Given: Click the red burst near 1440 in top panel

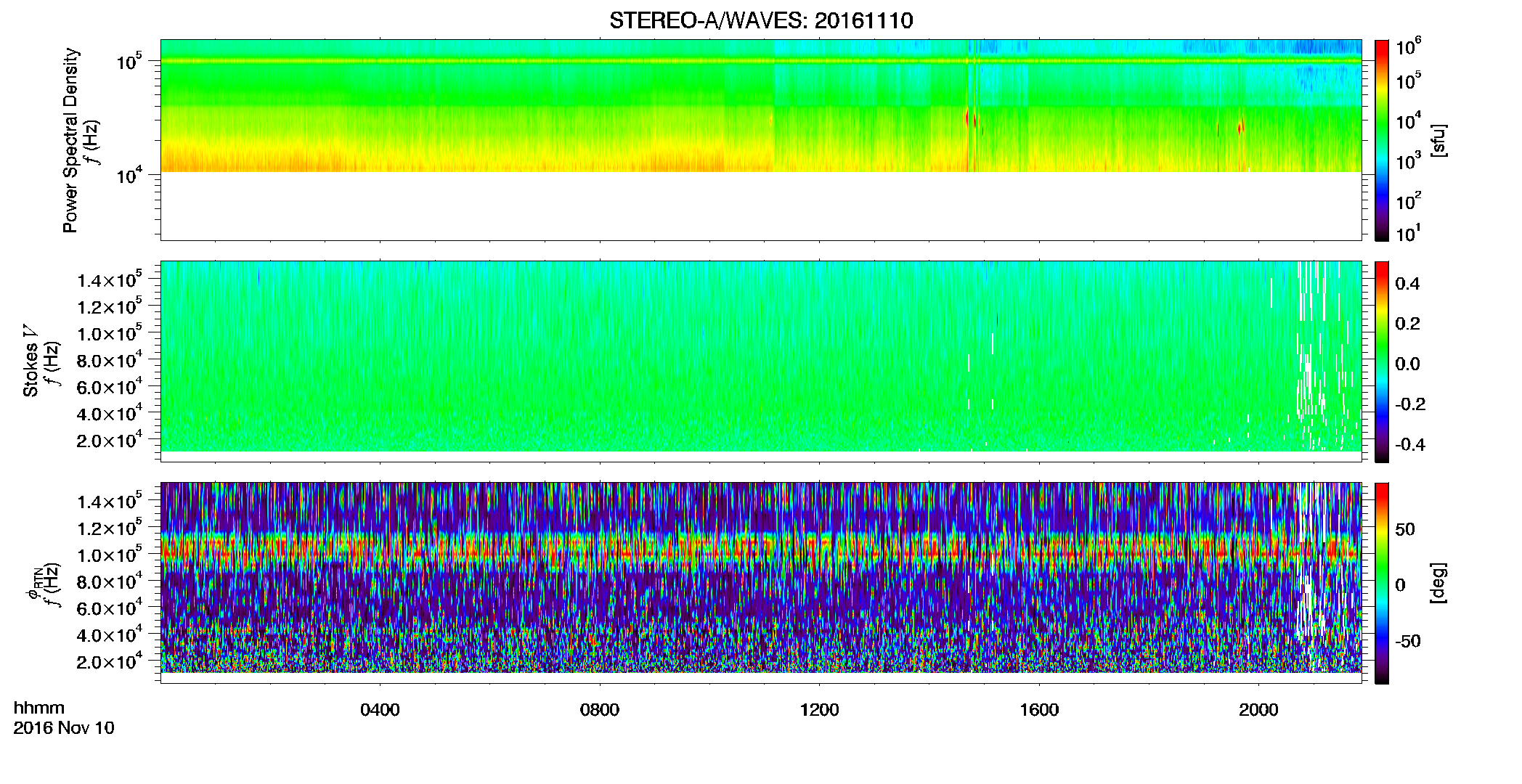Looking at the screenshot, I should pos(967,117).
